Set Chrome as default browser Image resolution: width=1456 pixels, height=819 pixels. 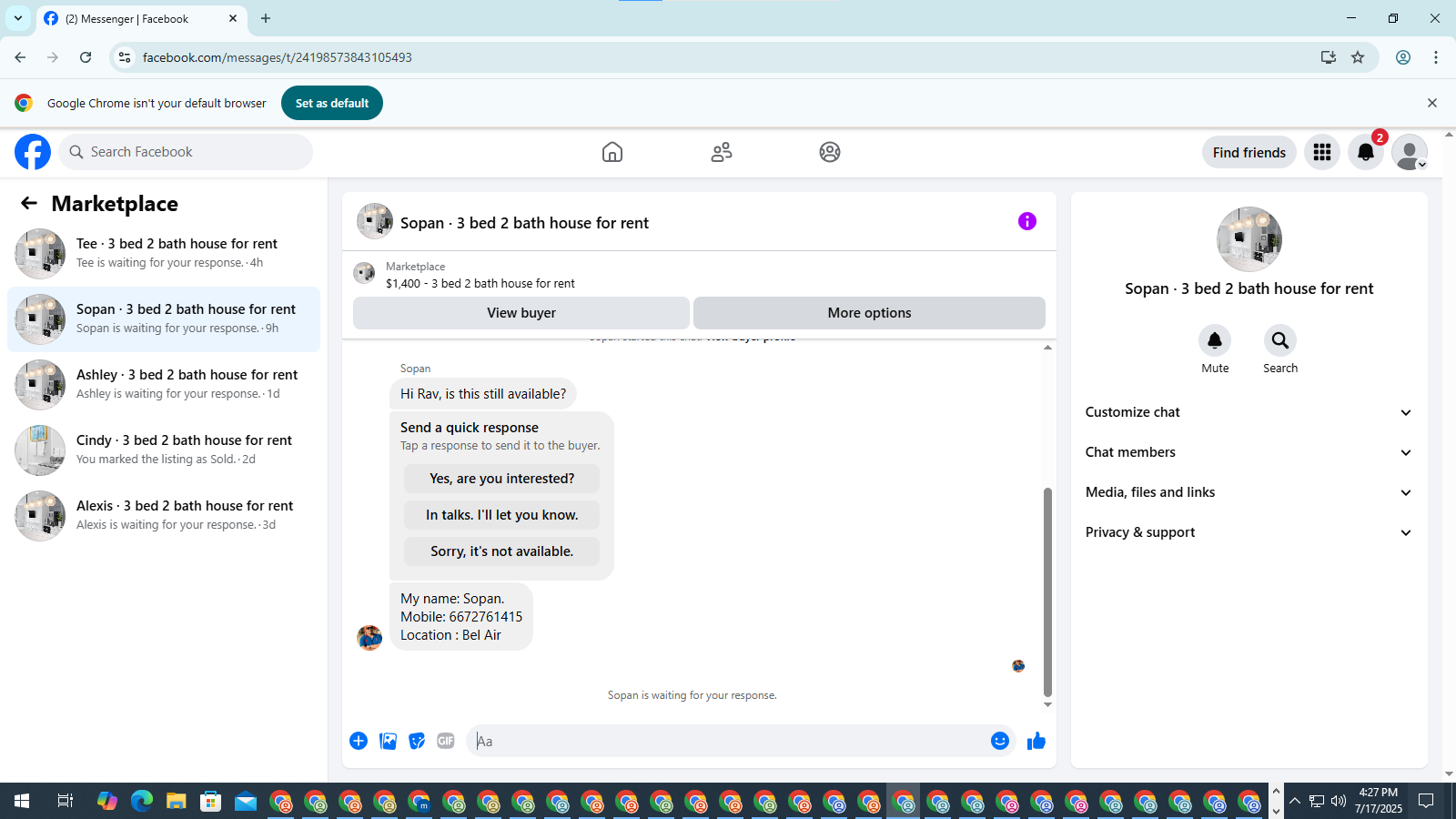pos(332,103)
